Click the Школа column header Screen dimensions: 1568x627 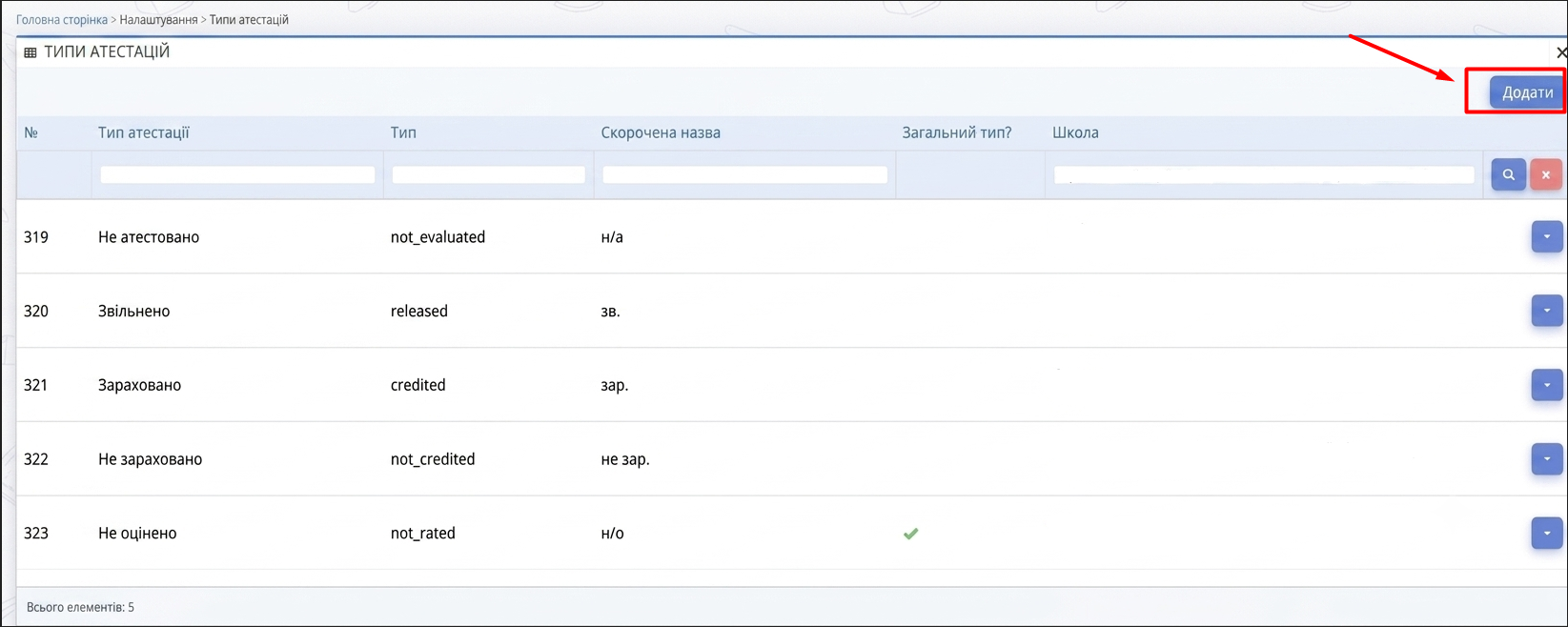click(x=1075, y=132)
